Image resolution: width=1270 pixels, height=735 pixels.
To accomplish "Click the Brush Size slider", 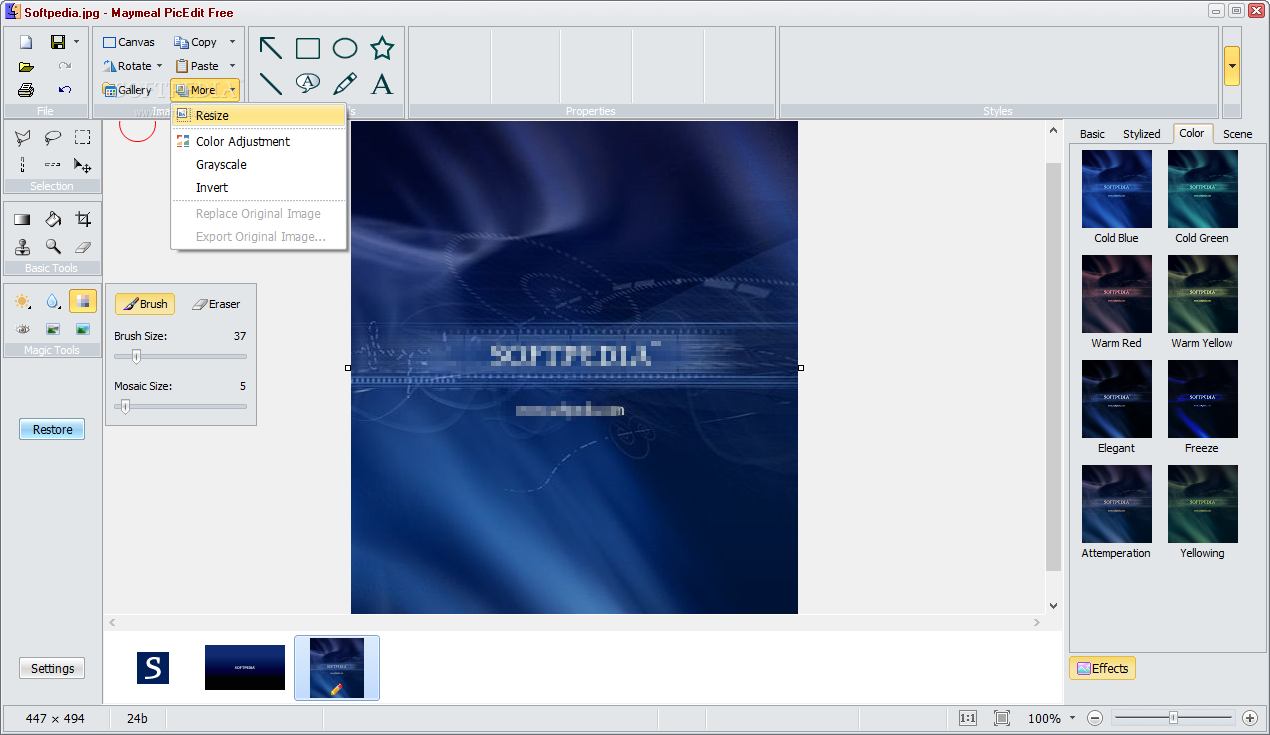I will pos(180,356).
